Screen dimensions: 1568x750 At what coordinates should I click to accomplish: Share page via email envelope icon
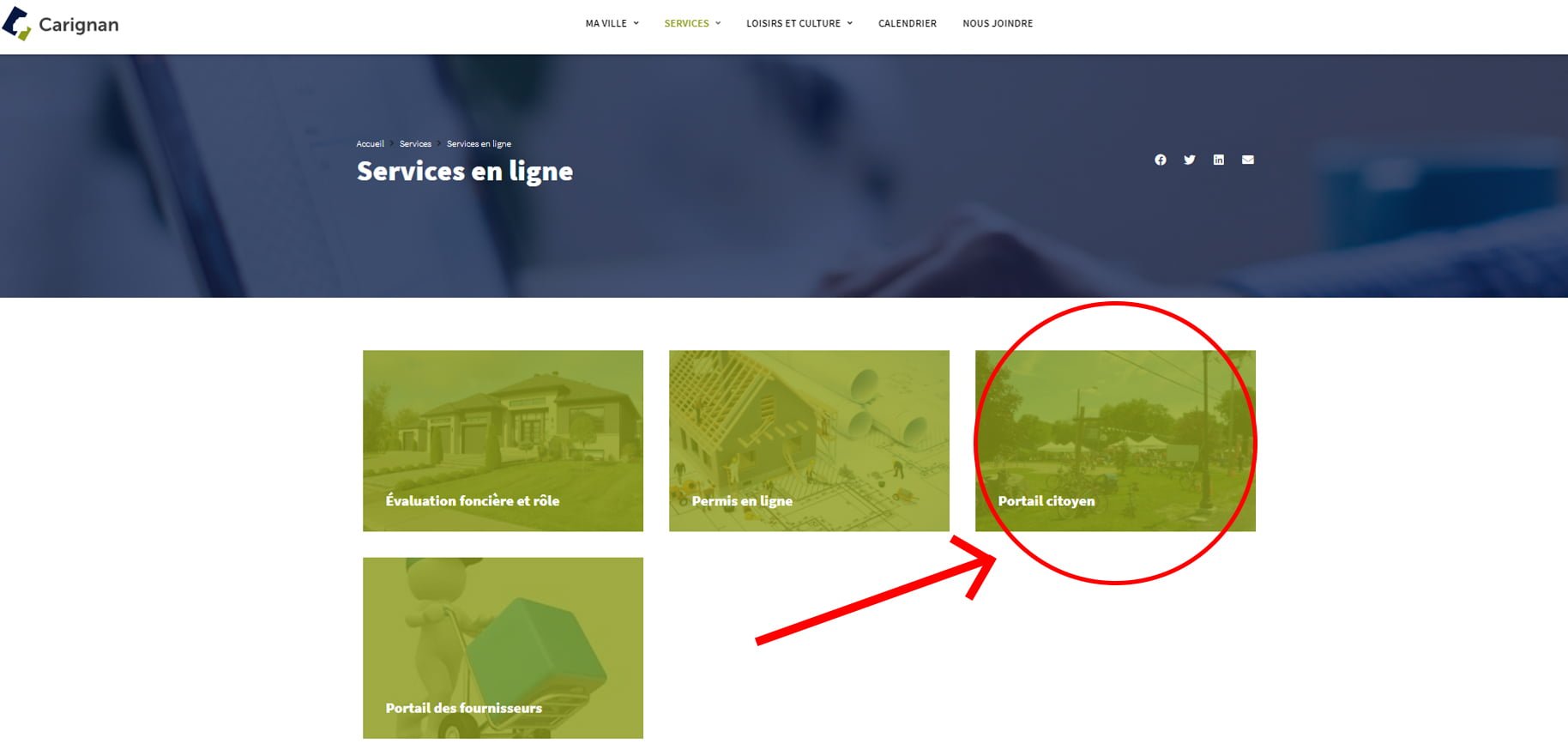pos(1248,160)
